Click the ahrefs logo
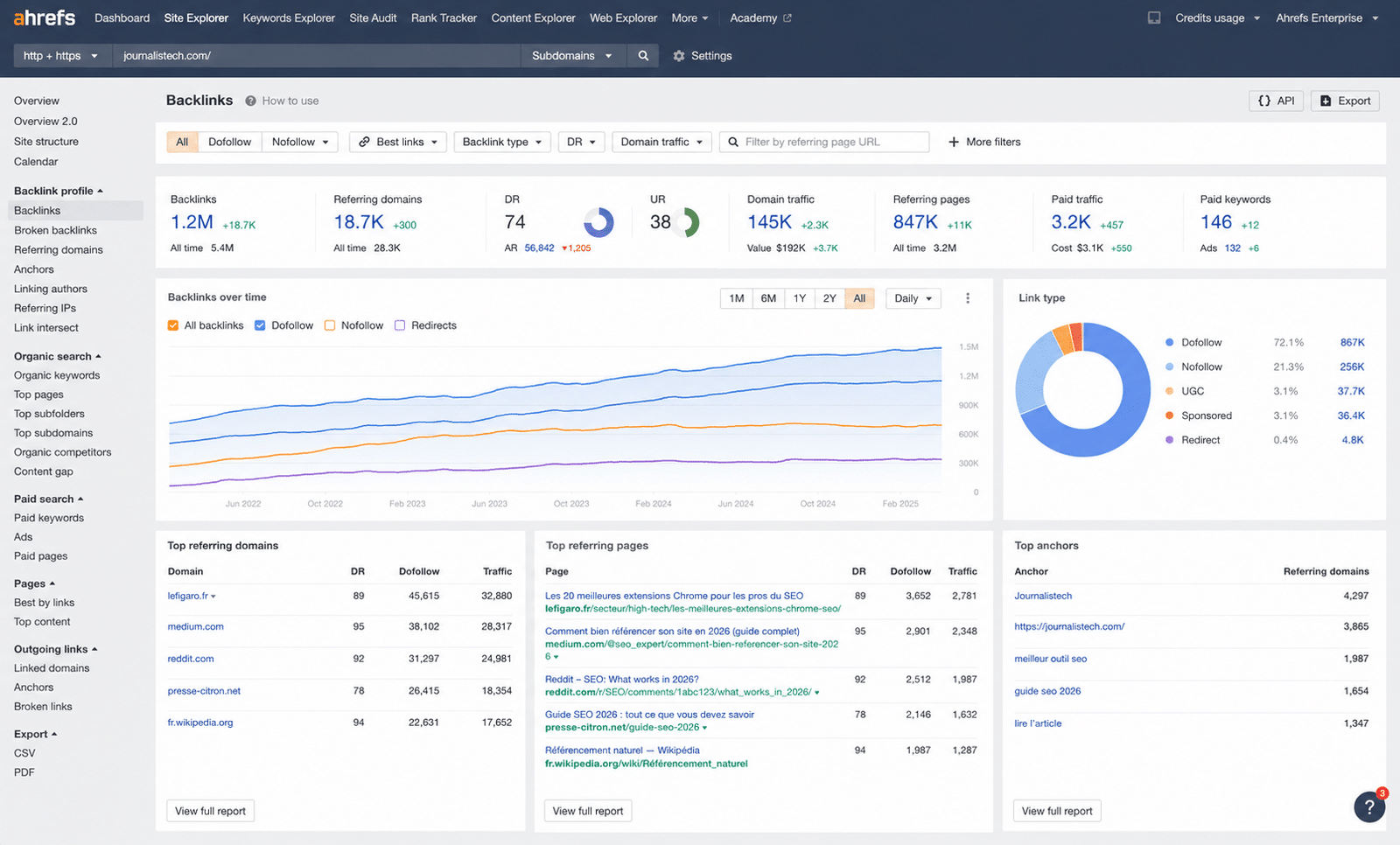 point(44,17)
